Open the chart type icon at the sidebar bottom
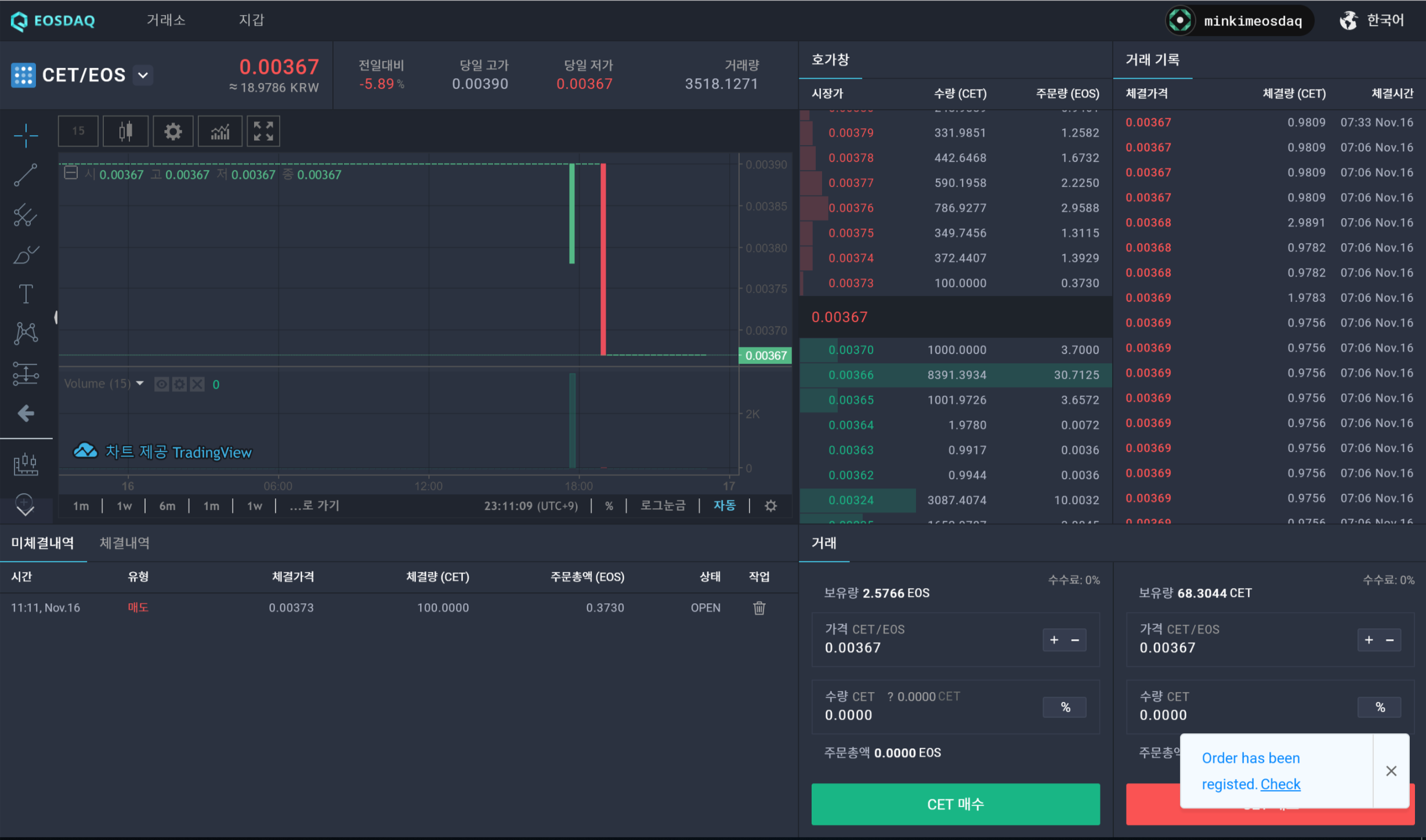Screen dimensions: 1426x840 point(26,464)
